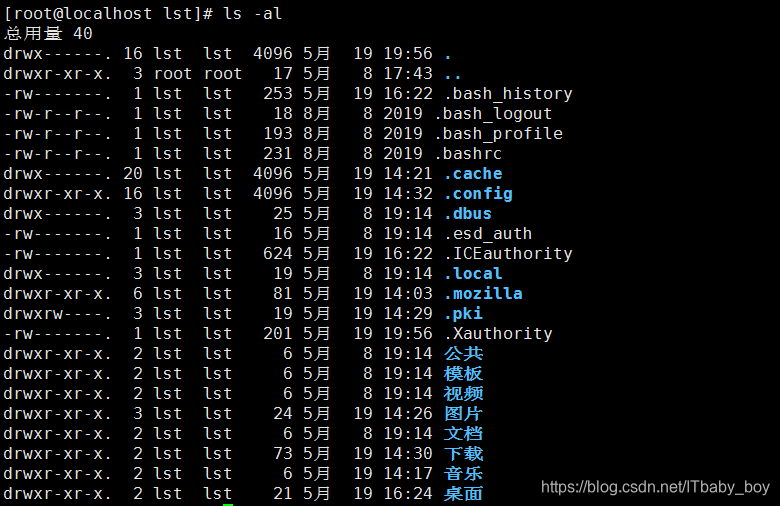Viewport: 780px width, 506px height.
Task: Select the '.bashrc' file name
Action: (468, 153)
